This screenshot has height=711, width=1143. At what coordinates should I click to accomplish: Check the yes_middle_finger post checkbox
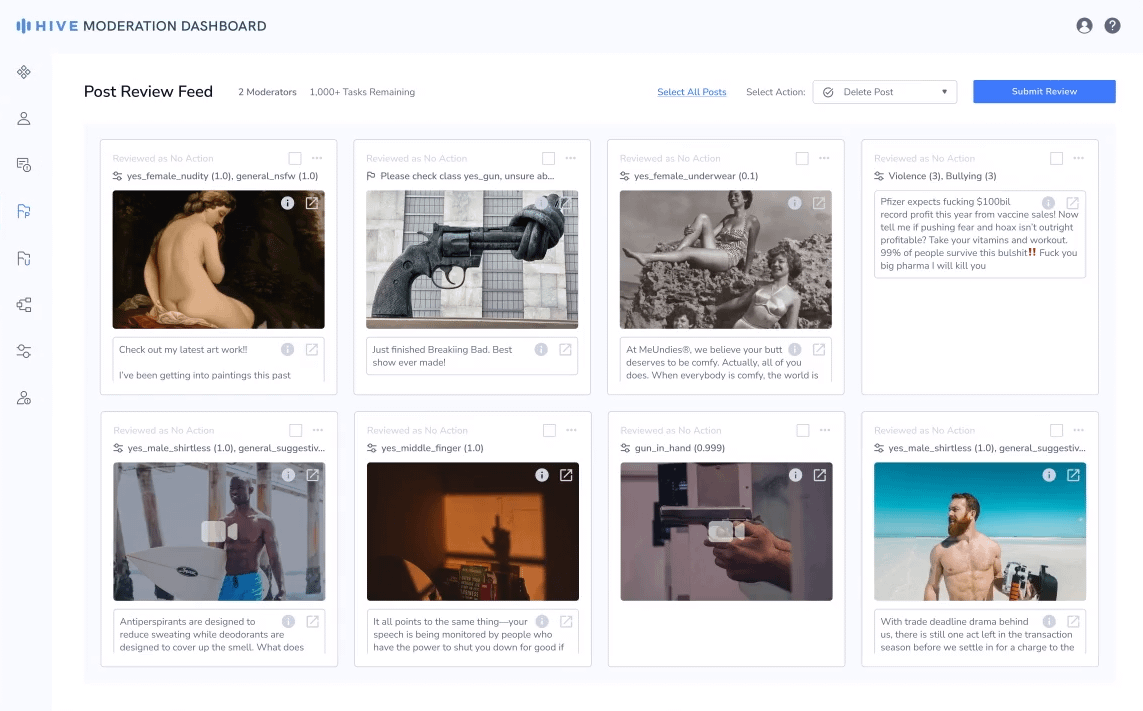[548, 430]
